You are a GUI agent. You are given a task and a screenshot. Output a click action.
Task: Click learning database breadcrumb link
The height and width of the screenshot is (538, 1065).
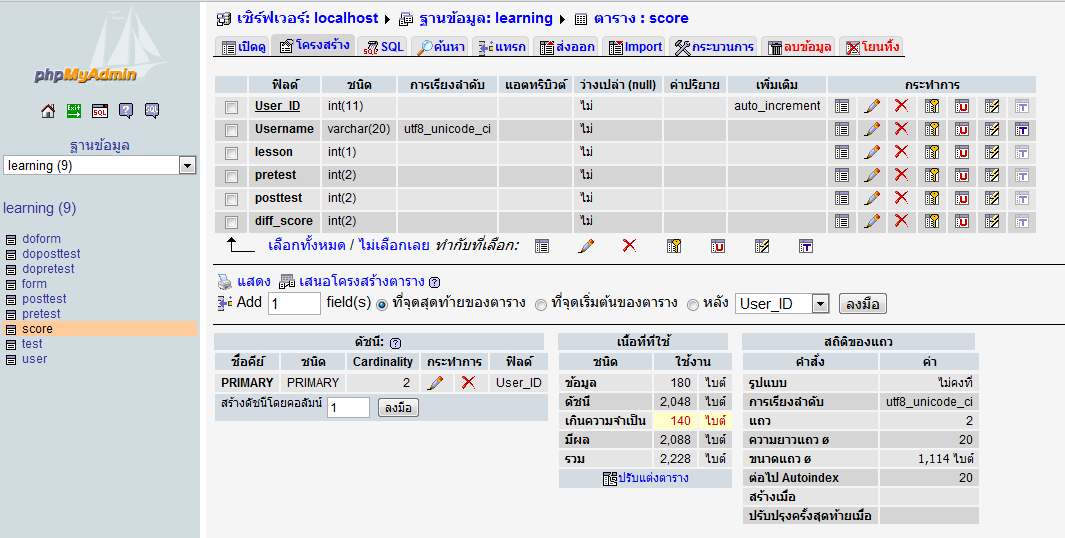(486, 18)
